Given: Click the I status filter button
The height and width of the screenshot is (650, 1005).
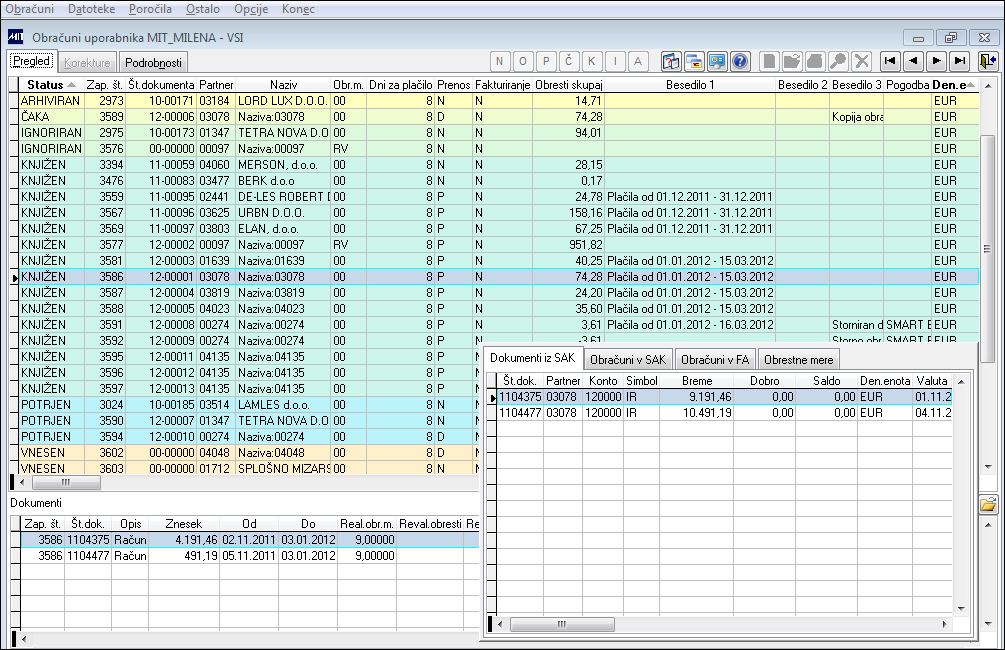Looking at the screenshot, I should 615,62.
